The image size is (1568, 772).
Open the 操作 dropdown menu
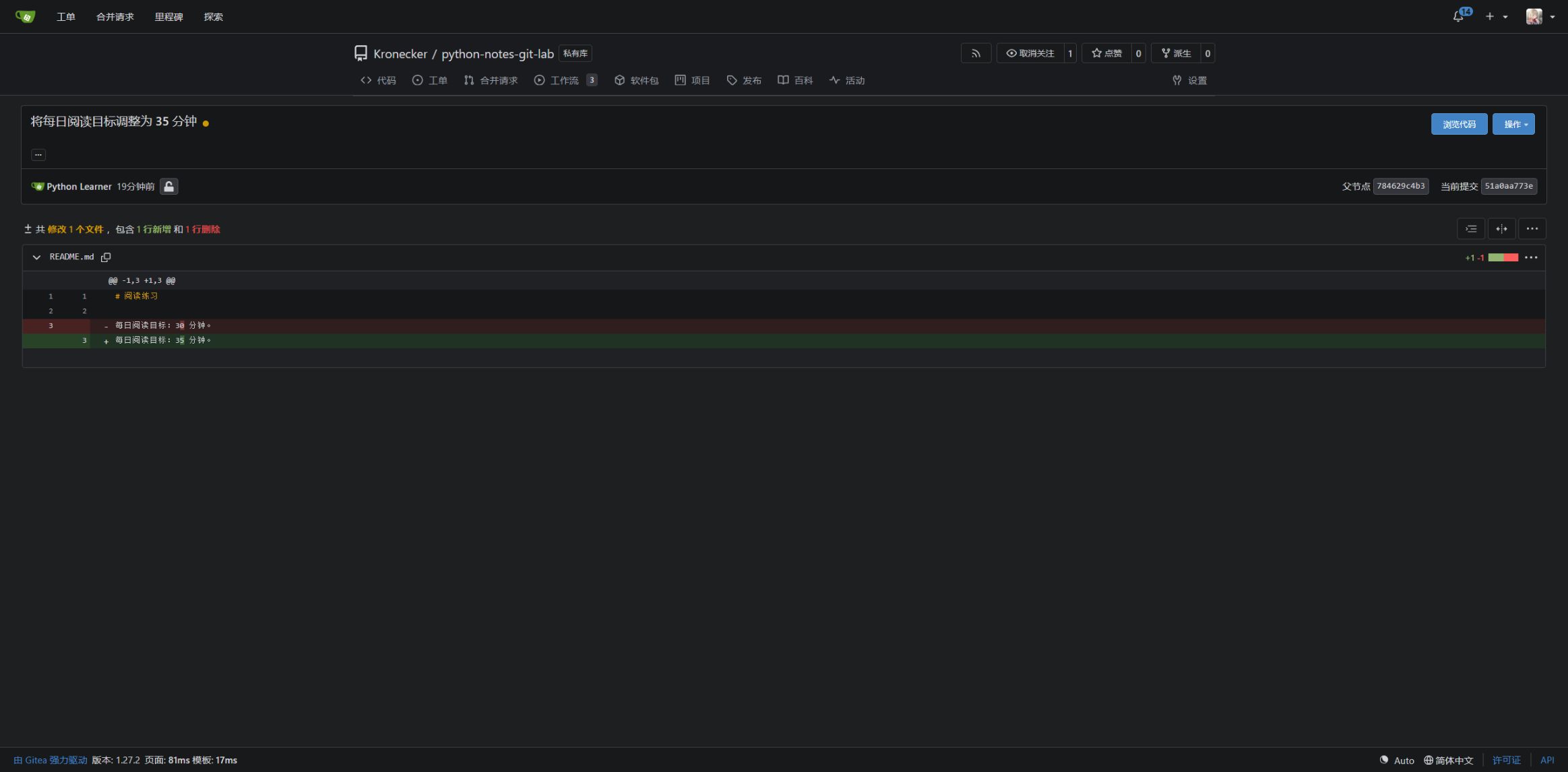click(1513, 124)
